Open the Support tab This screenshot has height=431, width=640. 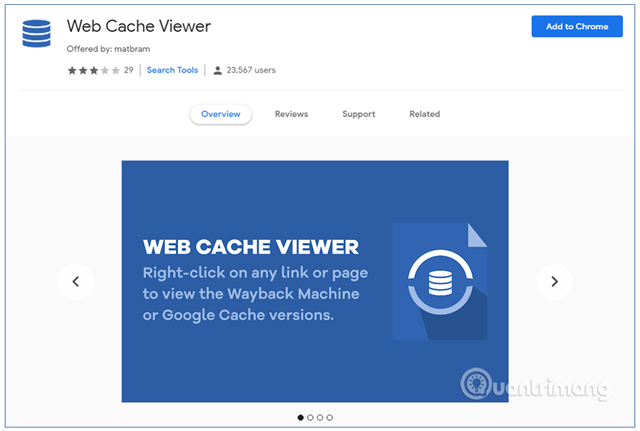coord(358,114)
